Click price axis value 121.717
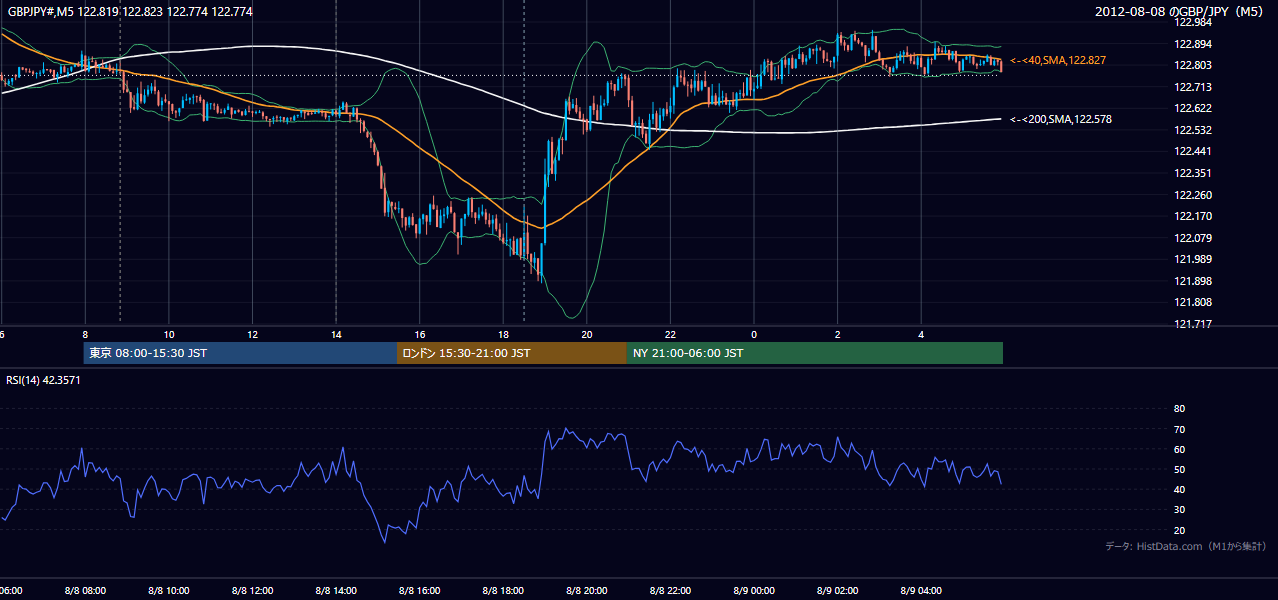Viewport: 1278px width, 600px height. point(1192,324)
